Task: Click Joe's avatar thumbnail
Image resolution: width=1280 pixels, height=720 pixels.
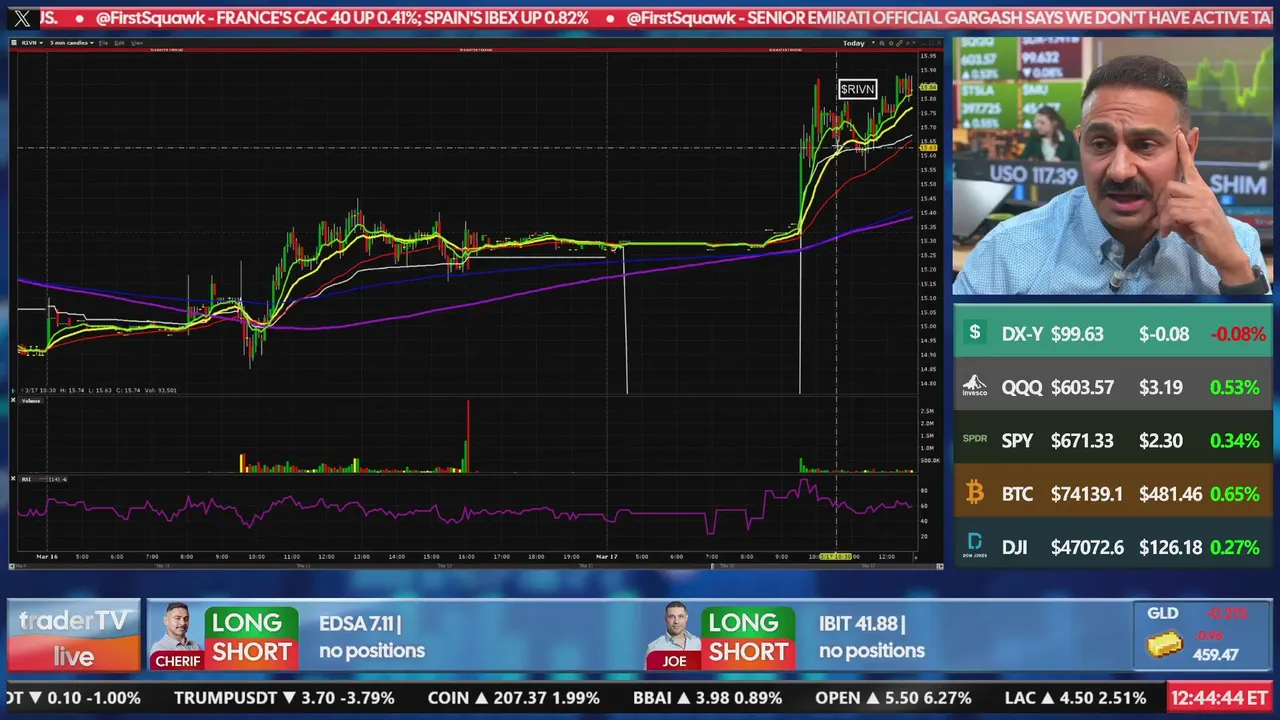Action: 675,635
